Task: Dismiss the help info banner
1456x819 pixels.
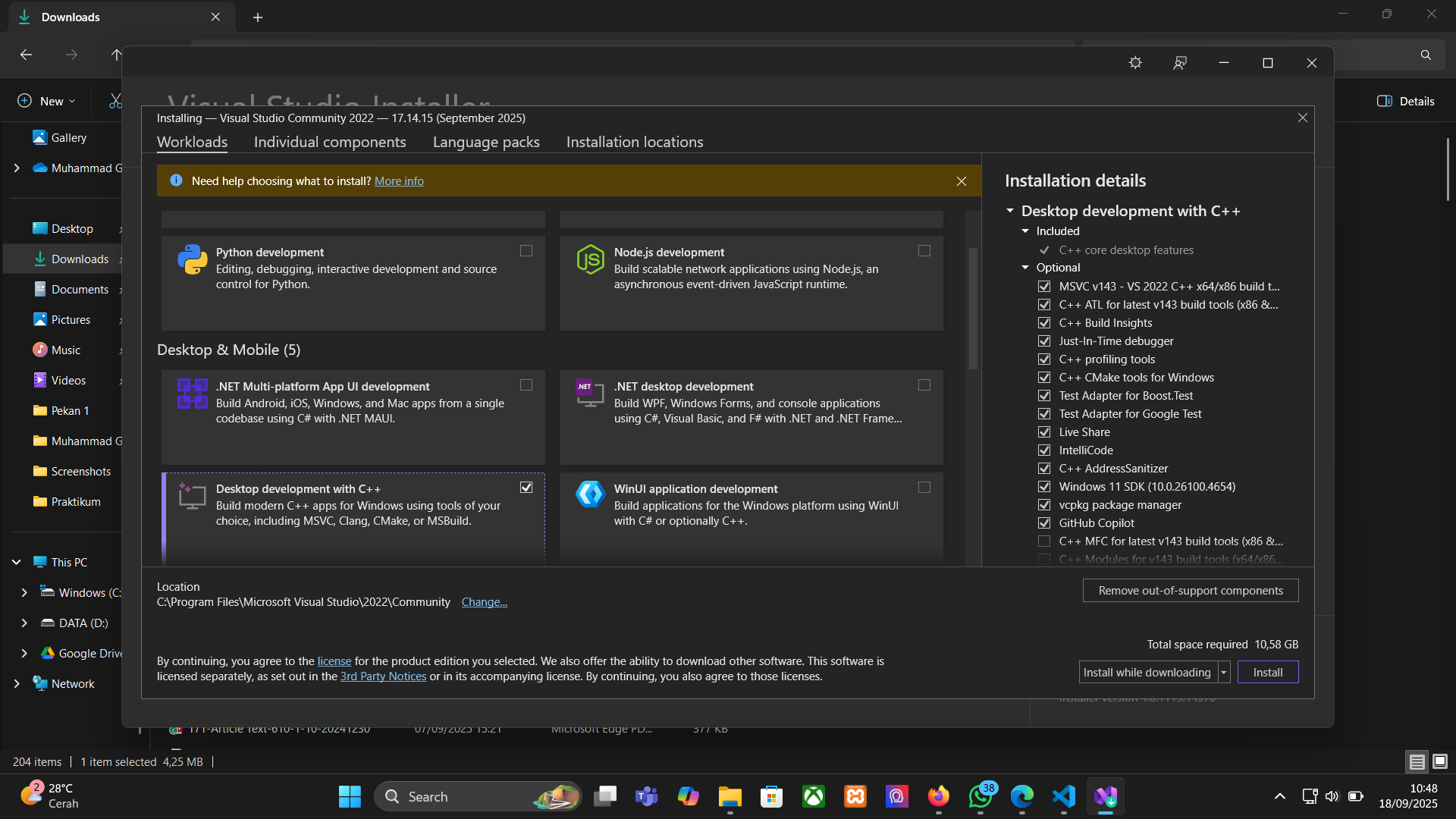Action: tap(961, 181)
